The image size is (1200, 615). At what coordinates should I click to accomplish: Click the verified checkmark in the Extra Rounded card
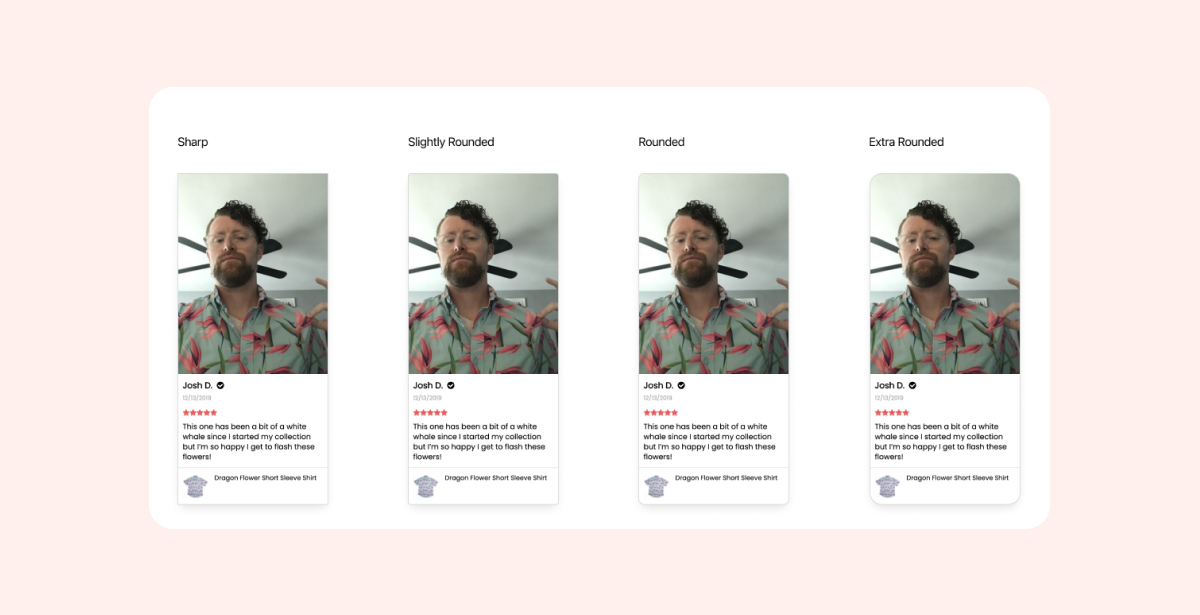click(912, 385)
